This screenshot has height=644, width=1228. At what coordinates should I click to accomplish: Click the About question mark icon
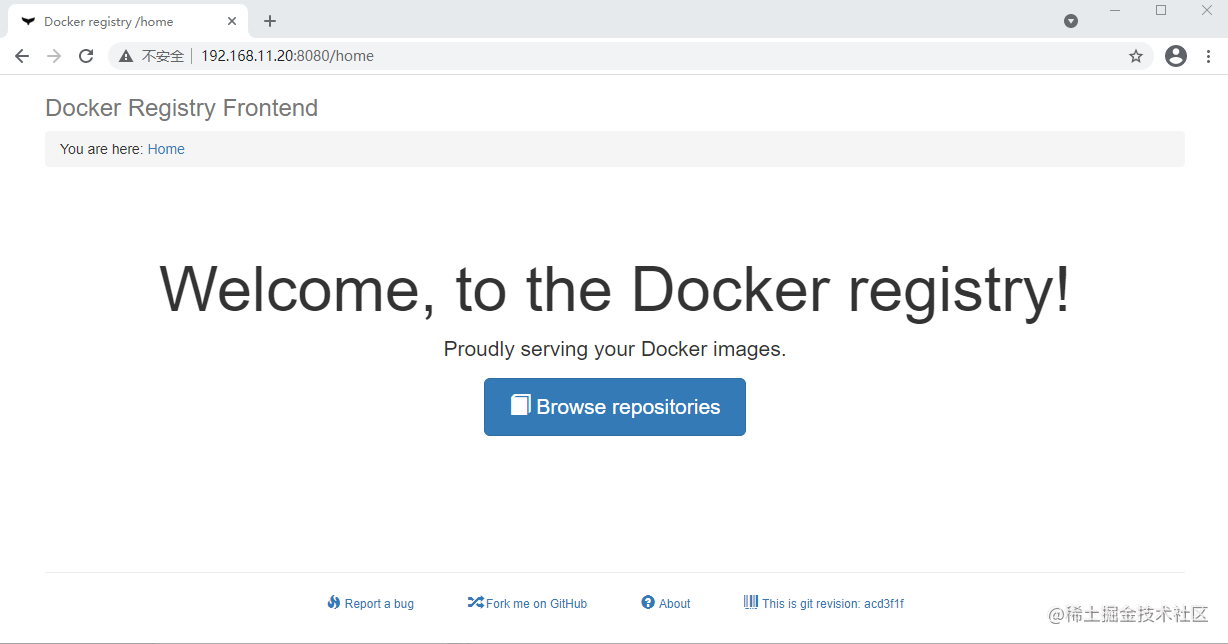[x=648, y=603]
